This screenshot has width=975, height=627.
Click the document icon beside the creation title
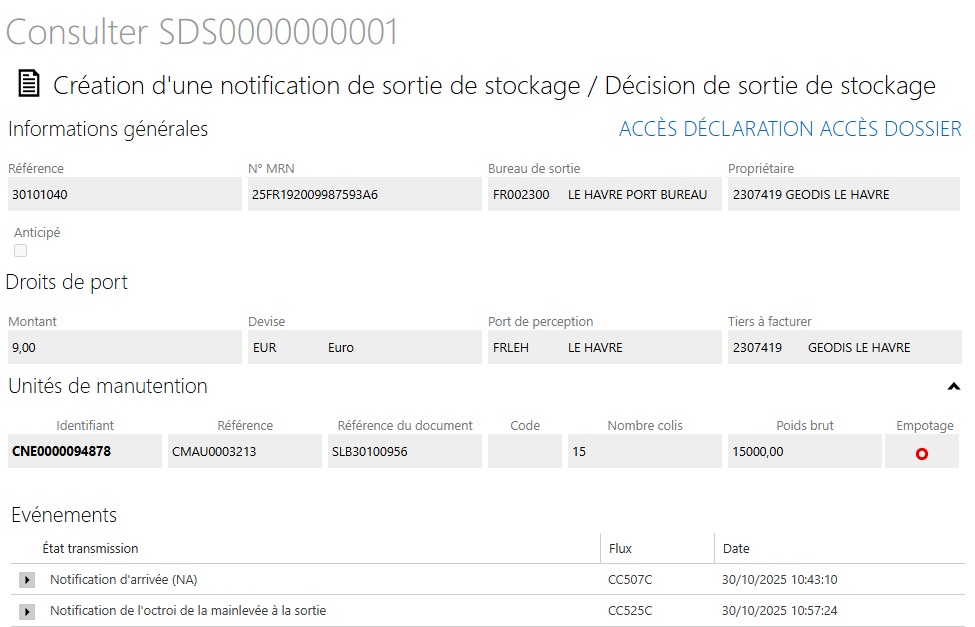pos(29,84)
